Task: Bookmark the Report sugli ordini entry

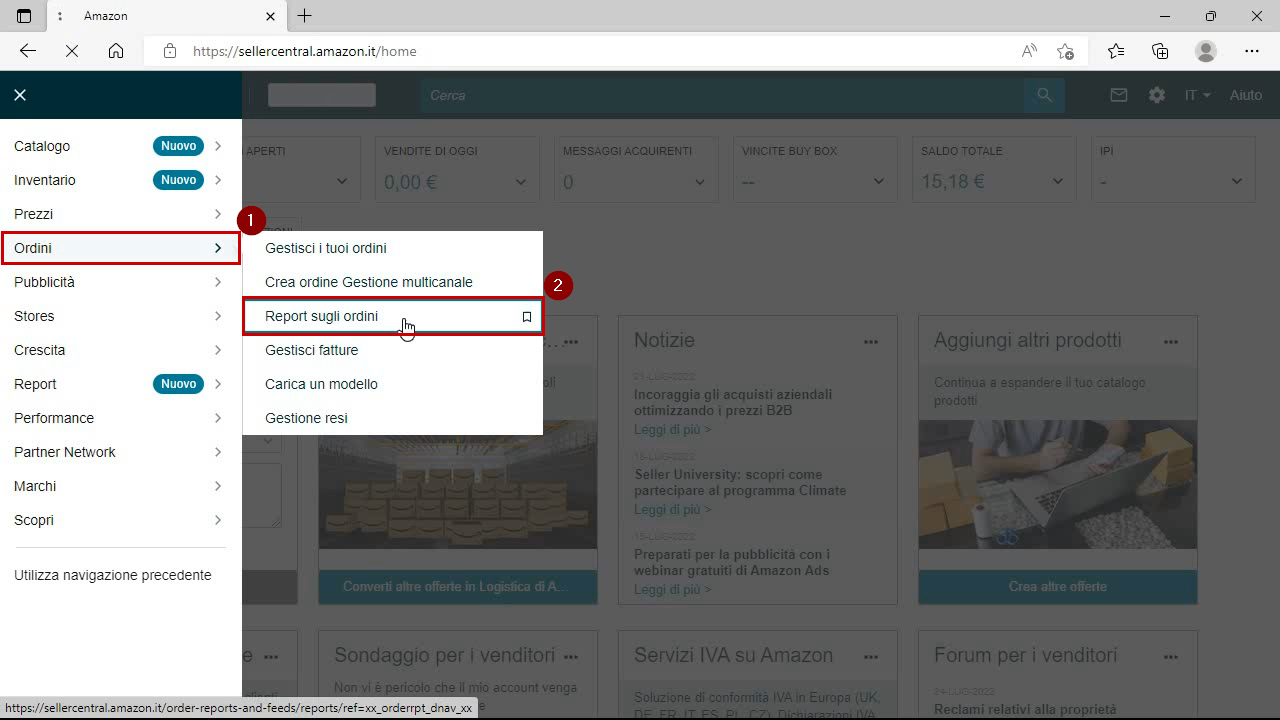Action: (x=527, y=316)
